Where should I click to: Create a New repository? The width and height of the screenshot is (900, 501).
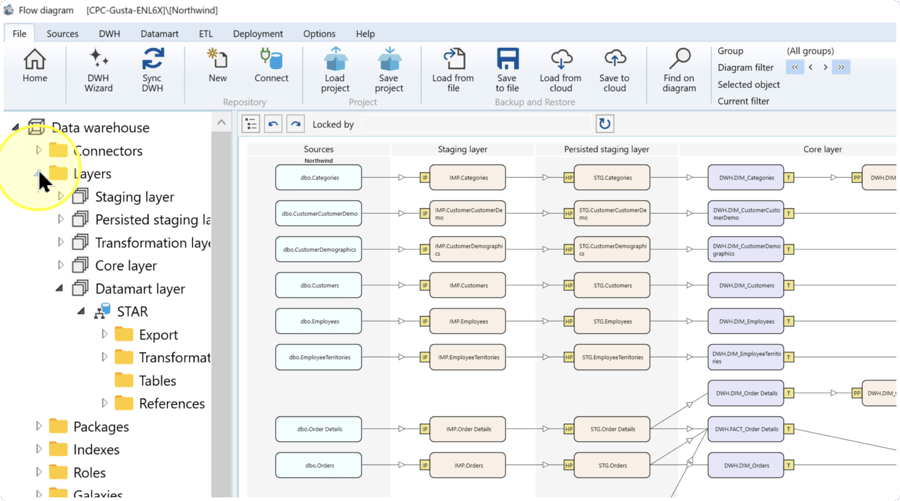click(x=218, y=66)
